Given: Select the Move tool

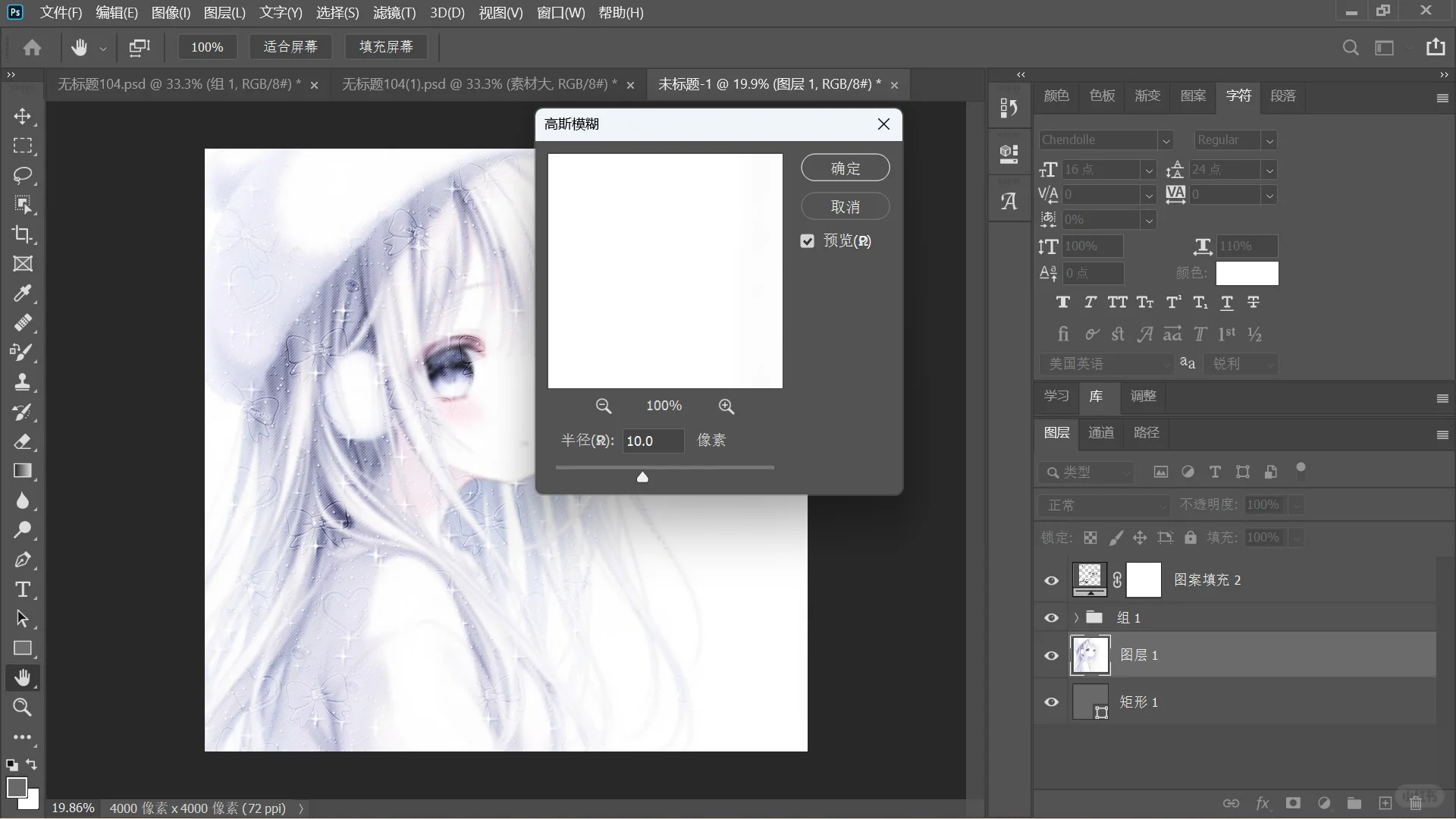Looking at the screenshot, I should tap(23, 116).
